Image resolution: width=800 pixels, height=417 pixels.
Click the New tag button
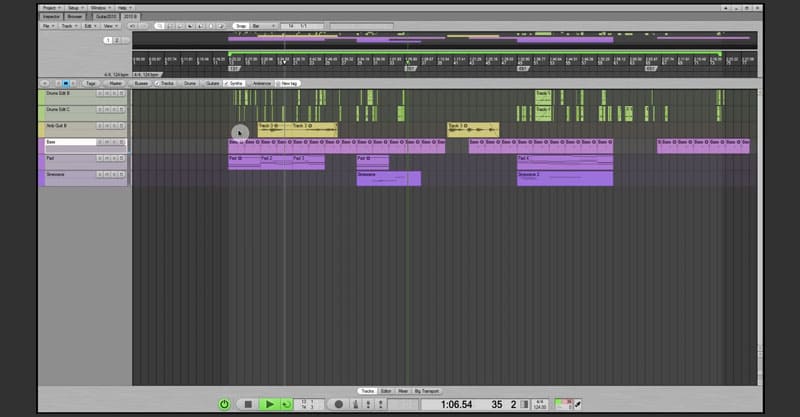tap(289, 83)
